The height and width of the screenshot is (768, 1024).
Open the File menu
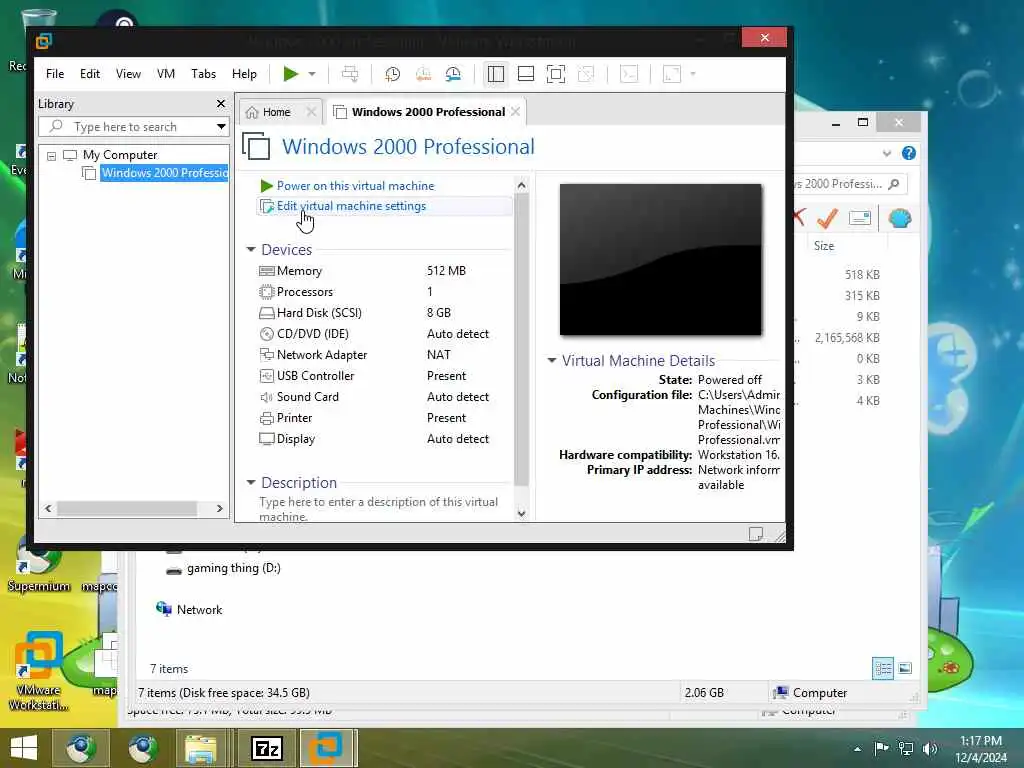point(55,74)
